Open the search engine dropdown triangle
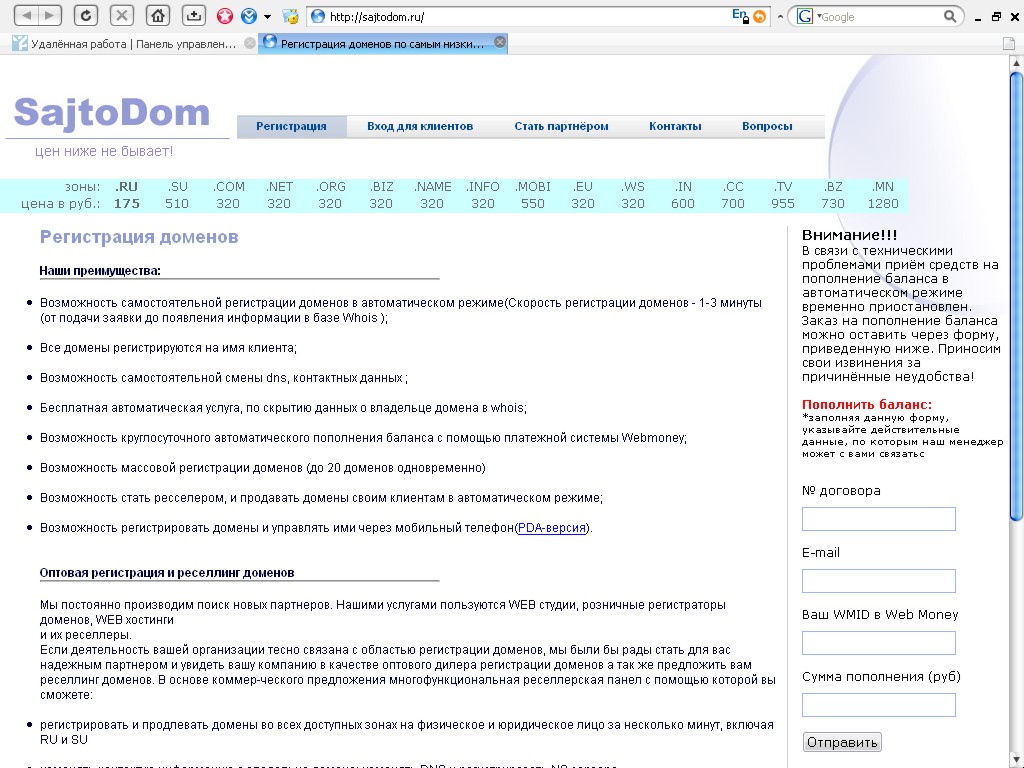The width and height of the screenshot is (1024, 768). [820, 16]
